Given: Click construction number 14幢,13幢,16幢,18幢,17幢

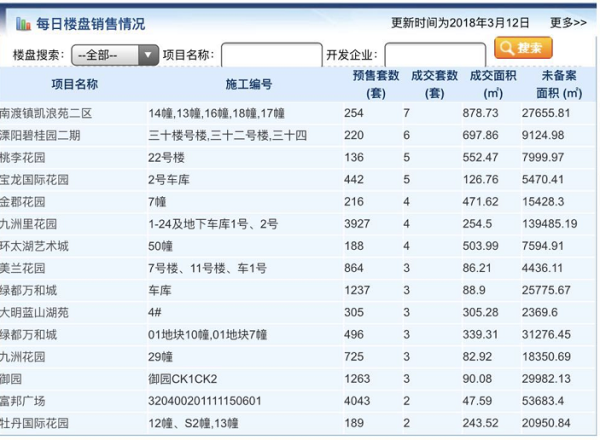Looking at the screenshot, I should coord(217,113).
